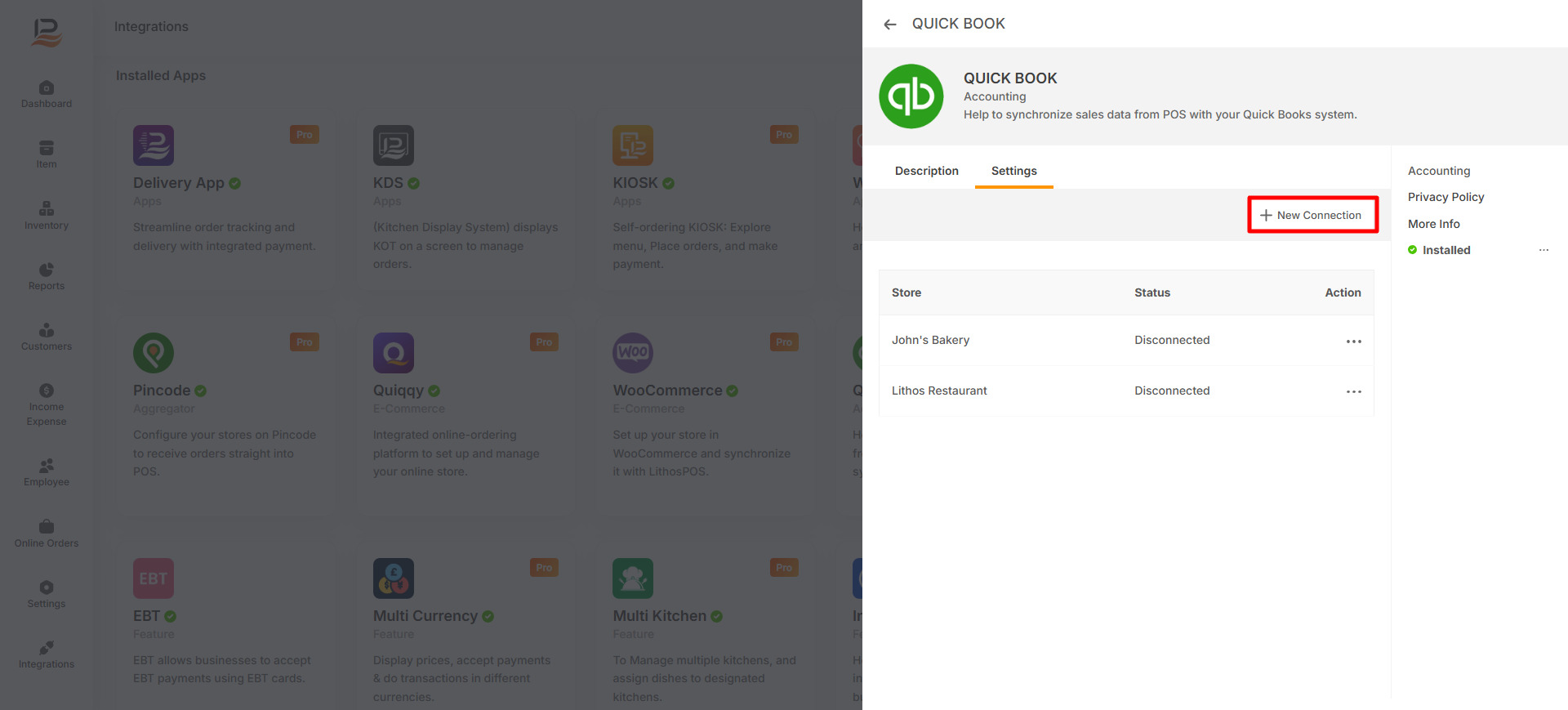Open the Delivery App icon
The width and height of the screenshot is (1568, 710).
(154, 145)
